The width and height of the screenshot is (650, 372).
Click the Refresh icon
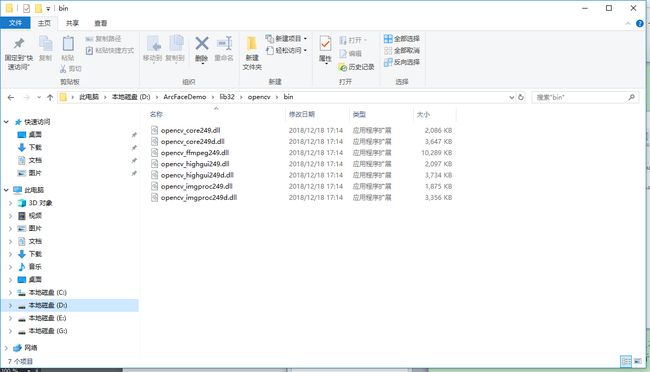[x=521, y=97]
